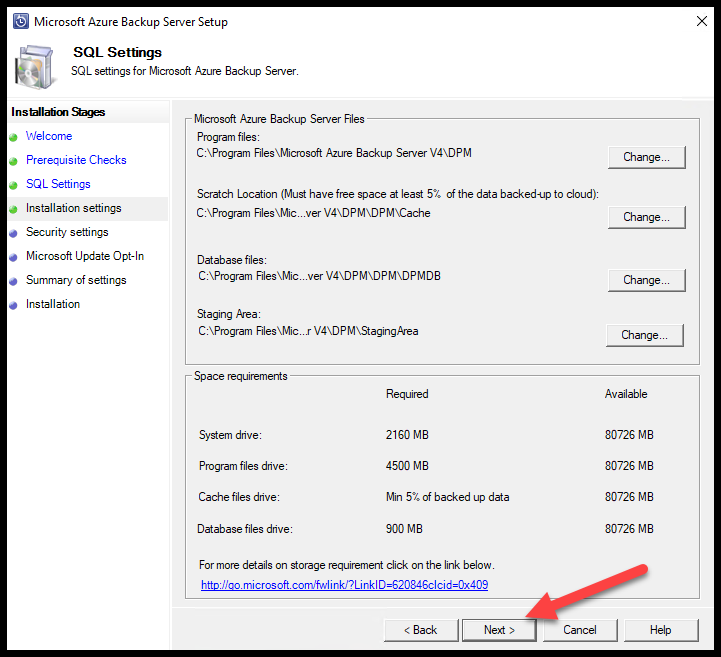Click blue bullet beside Security settings
721x657 pixels.
click(x=13, y=233)
